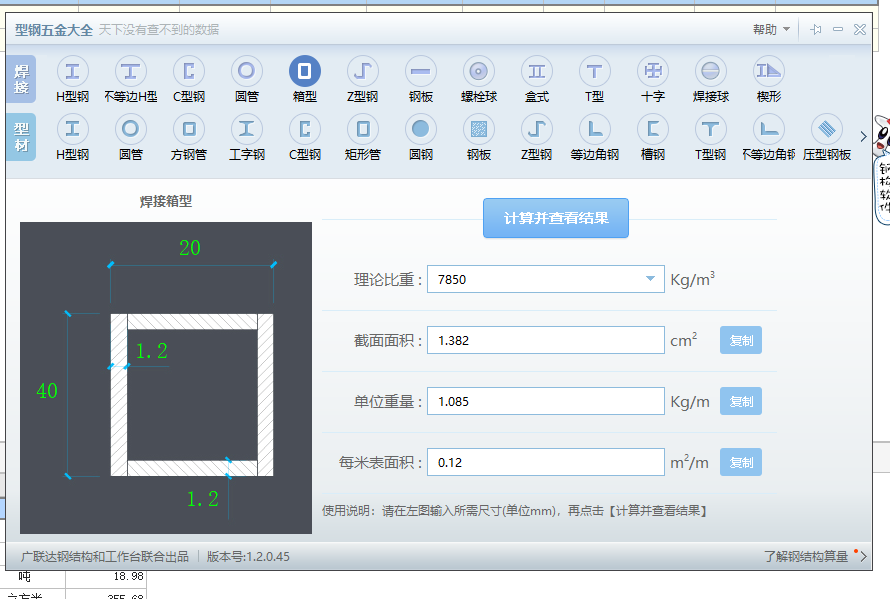
Task: Pick the 矩形管 rectangular tube icon
Action: pos(363,129)
